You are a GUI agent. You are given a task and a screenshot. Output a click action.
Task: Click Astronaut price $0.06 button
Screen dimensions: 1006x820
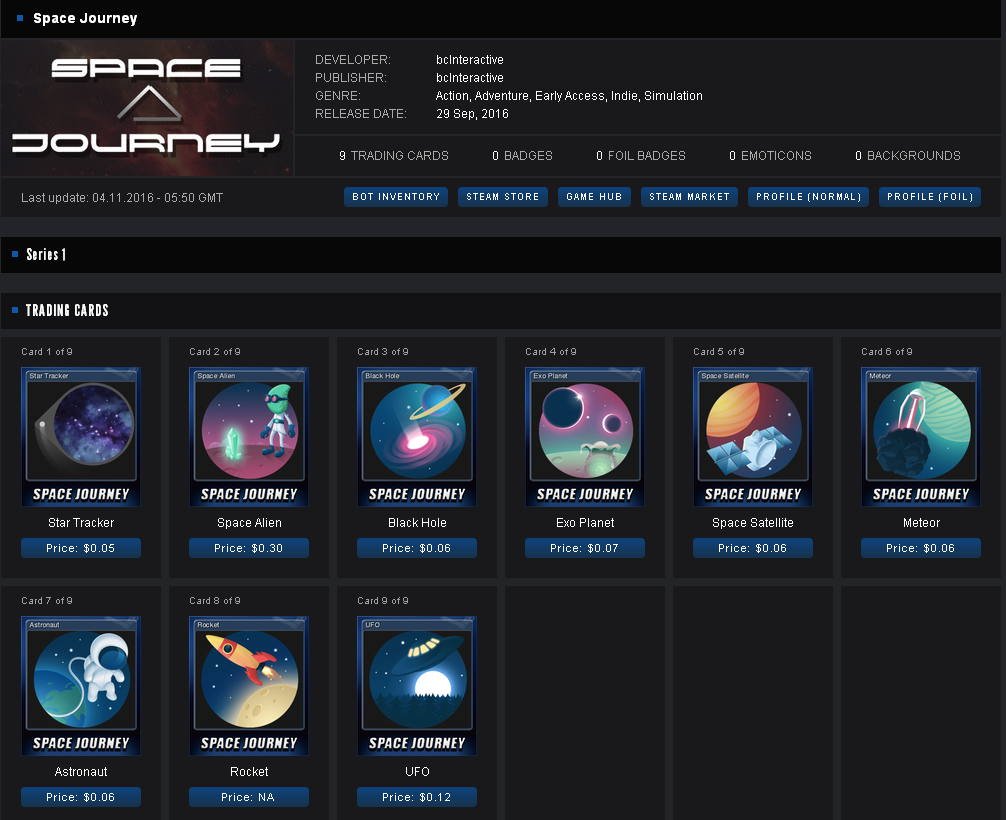[81, 797]
